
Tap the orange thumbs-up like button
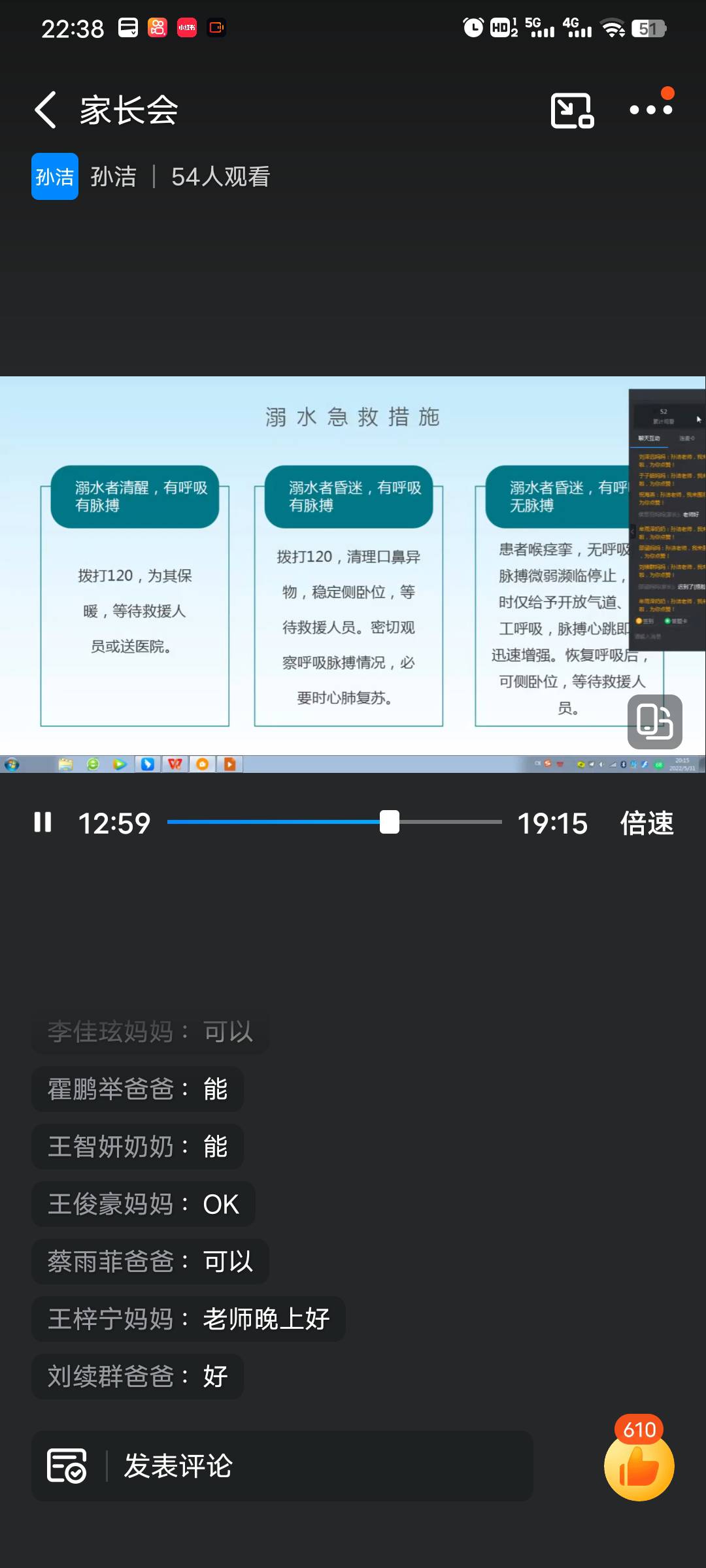[x=639, y=1466]
